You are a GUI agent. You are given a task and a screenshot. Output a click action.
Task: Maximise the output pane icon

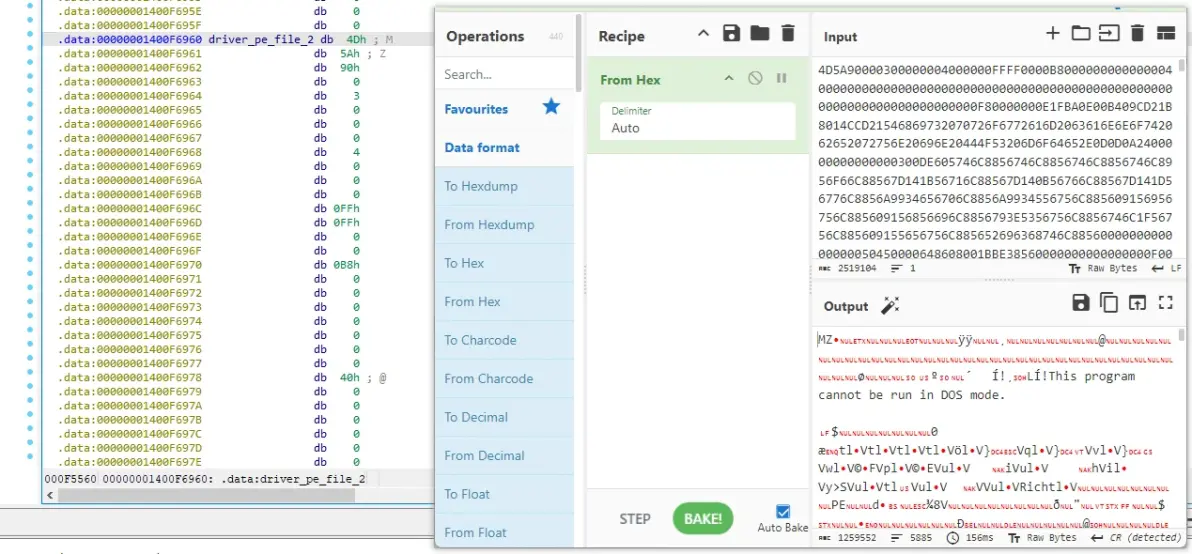coord(1165,302)
